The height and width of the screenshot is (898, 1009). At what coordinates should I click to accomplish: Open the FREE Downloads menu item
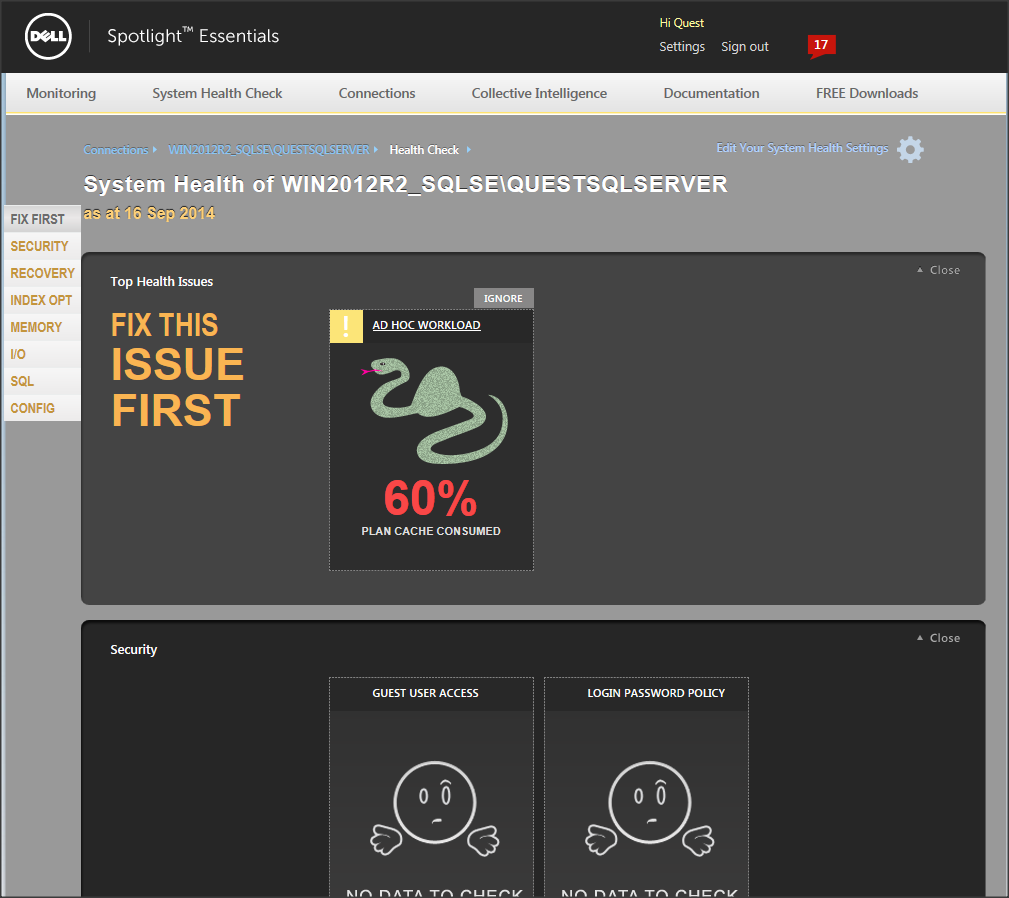pos(867,93)
